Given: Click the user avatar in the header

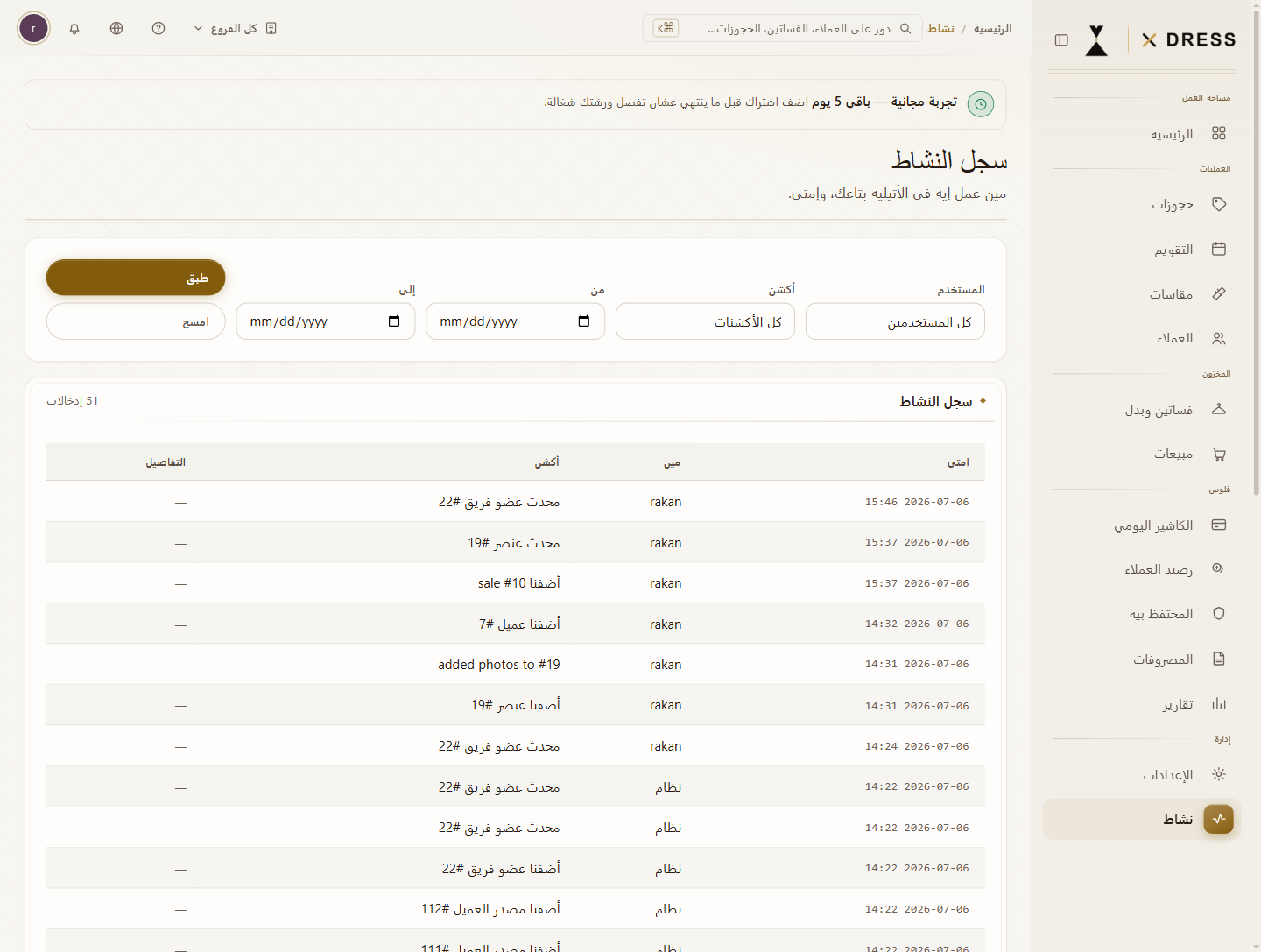Looking at the screenshot, I should click(33, 28).
